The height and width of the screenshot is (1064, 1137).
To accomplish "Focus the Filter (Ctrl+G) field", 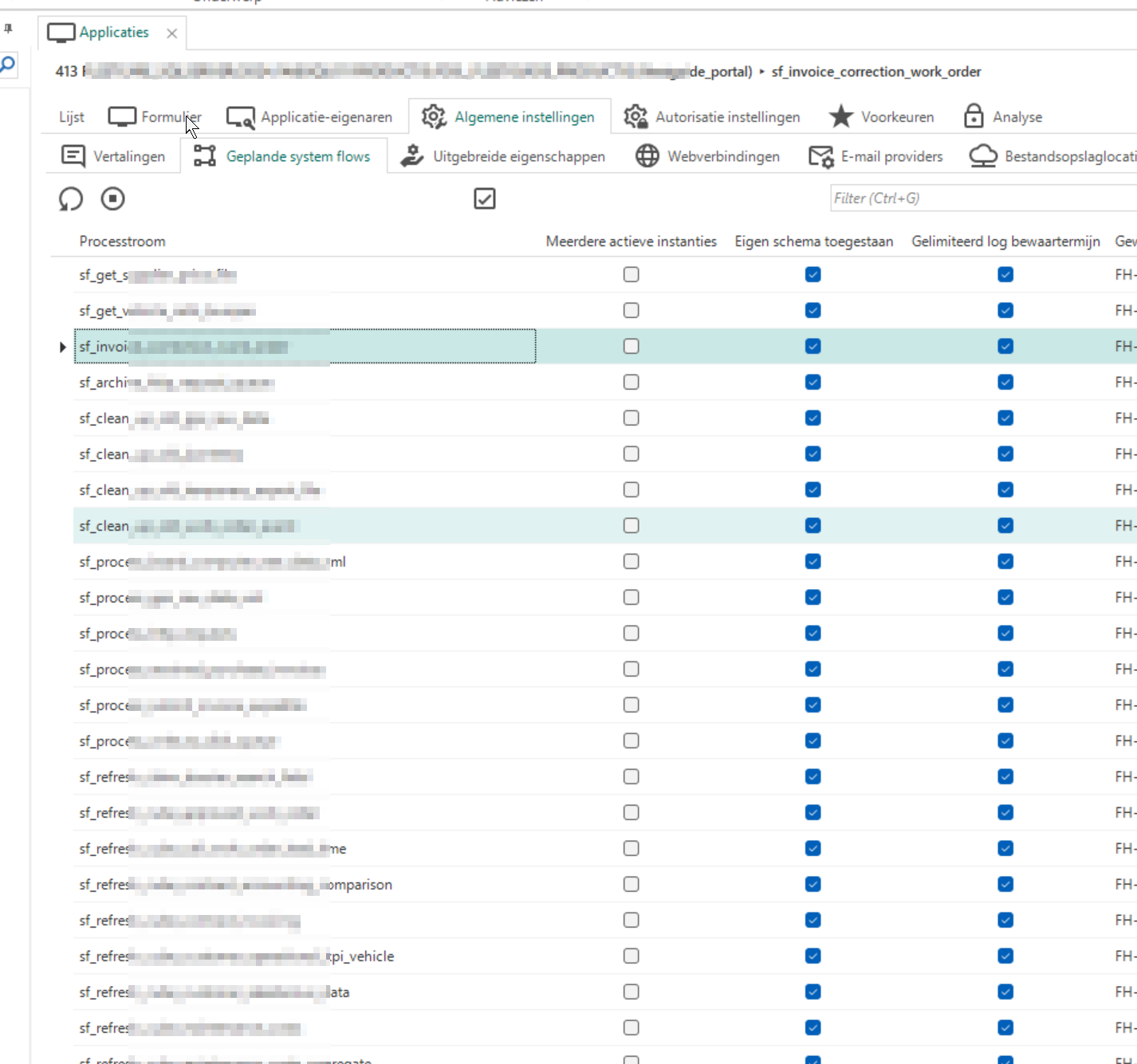I will [983, 198].
